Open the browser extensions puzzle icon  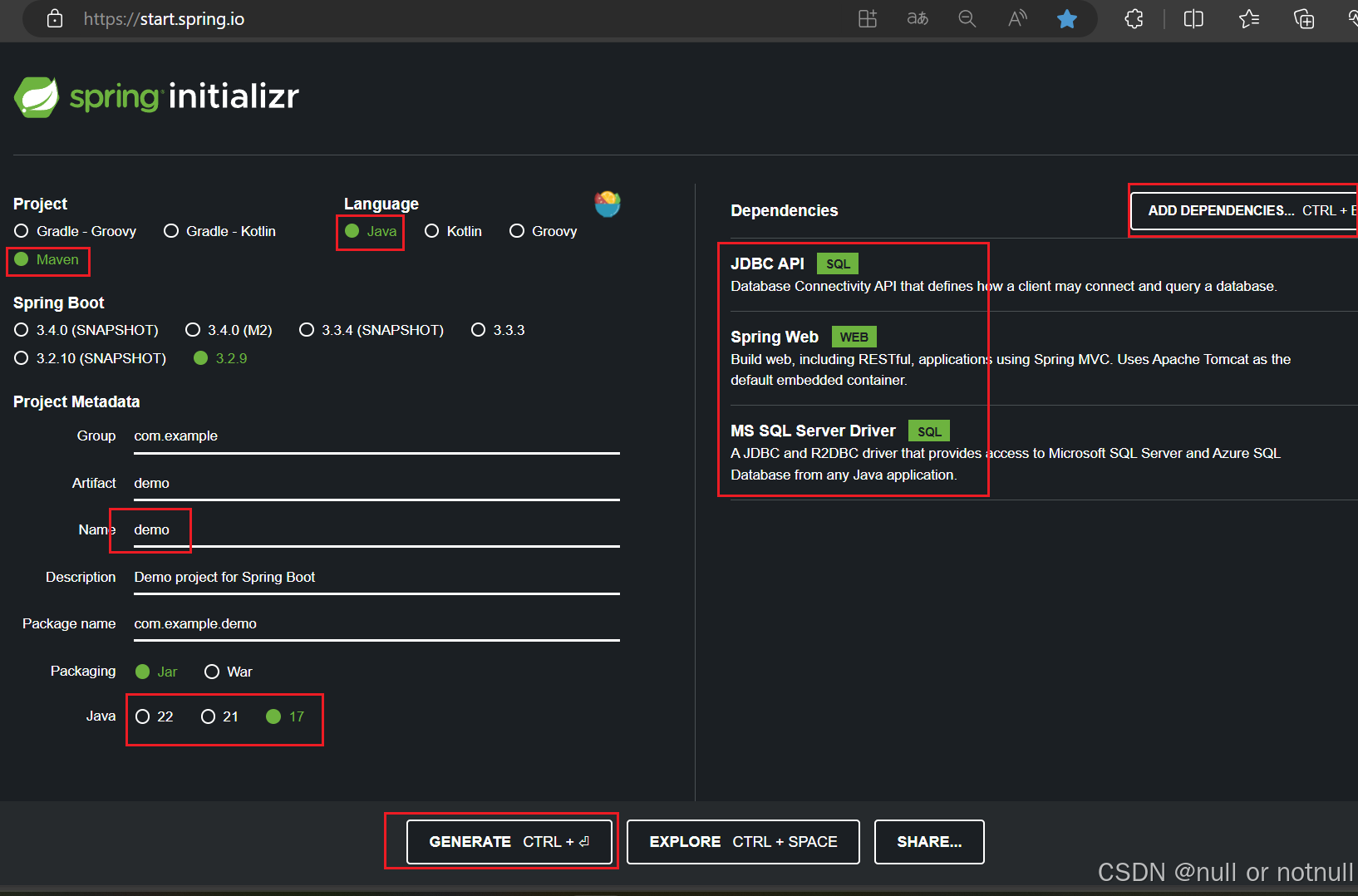coord(1134,18)
